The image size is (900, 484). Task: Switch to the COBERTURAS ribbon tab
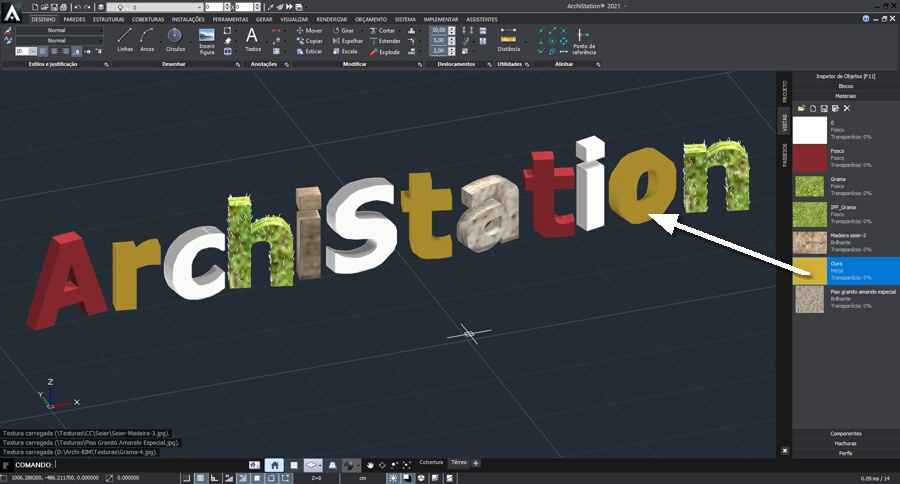(148, 19)
